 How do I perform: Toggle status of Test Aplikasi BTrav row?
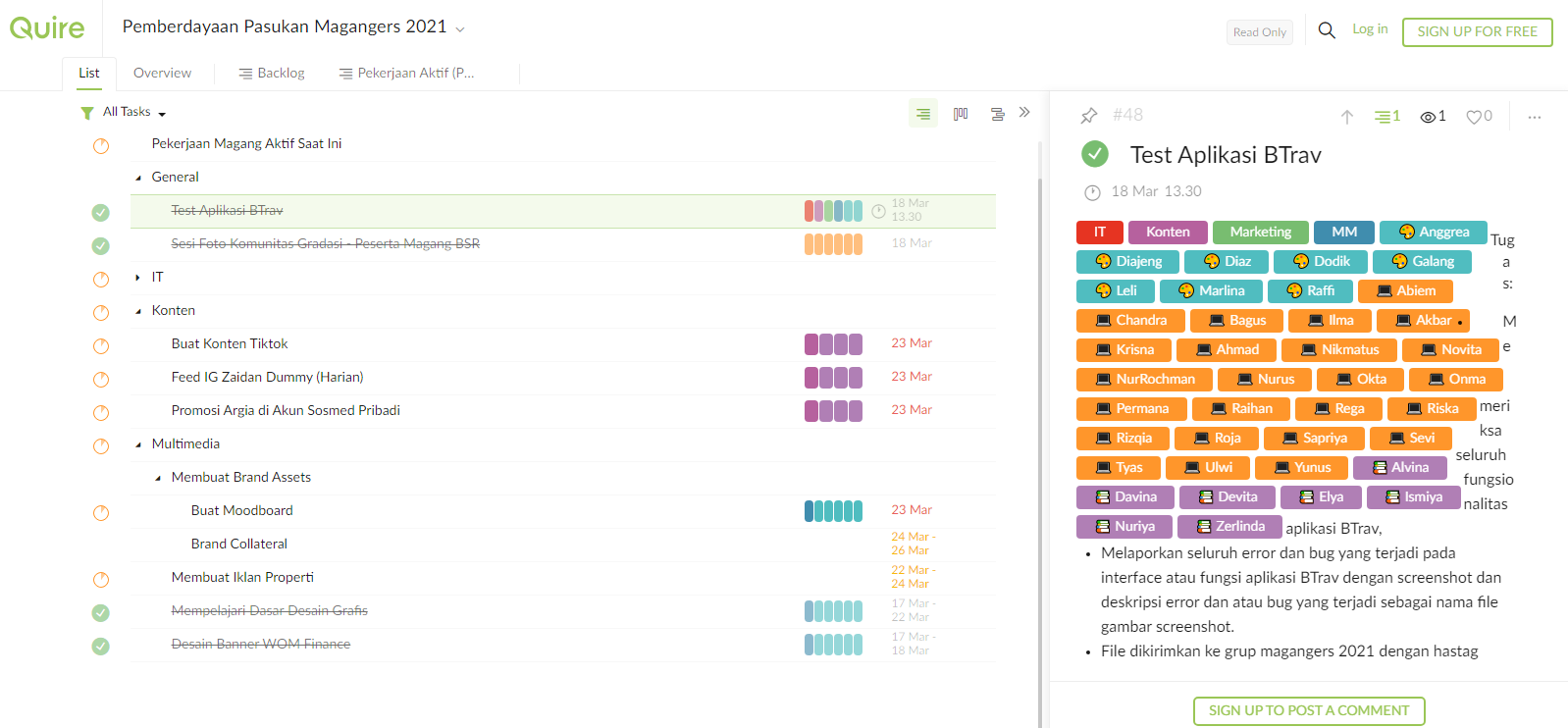[x=101, y=212]
